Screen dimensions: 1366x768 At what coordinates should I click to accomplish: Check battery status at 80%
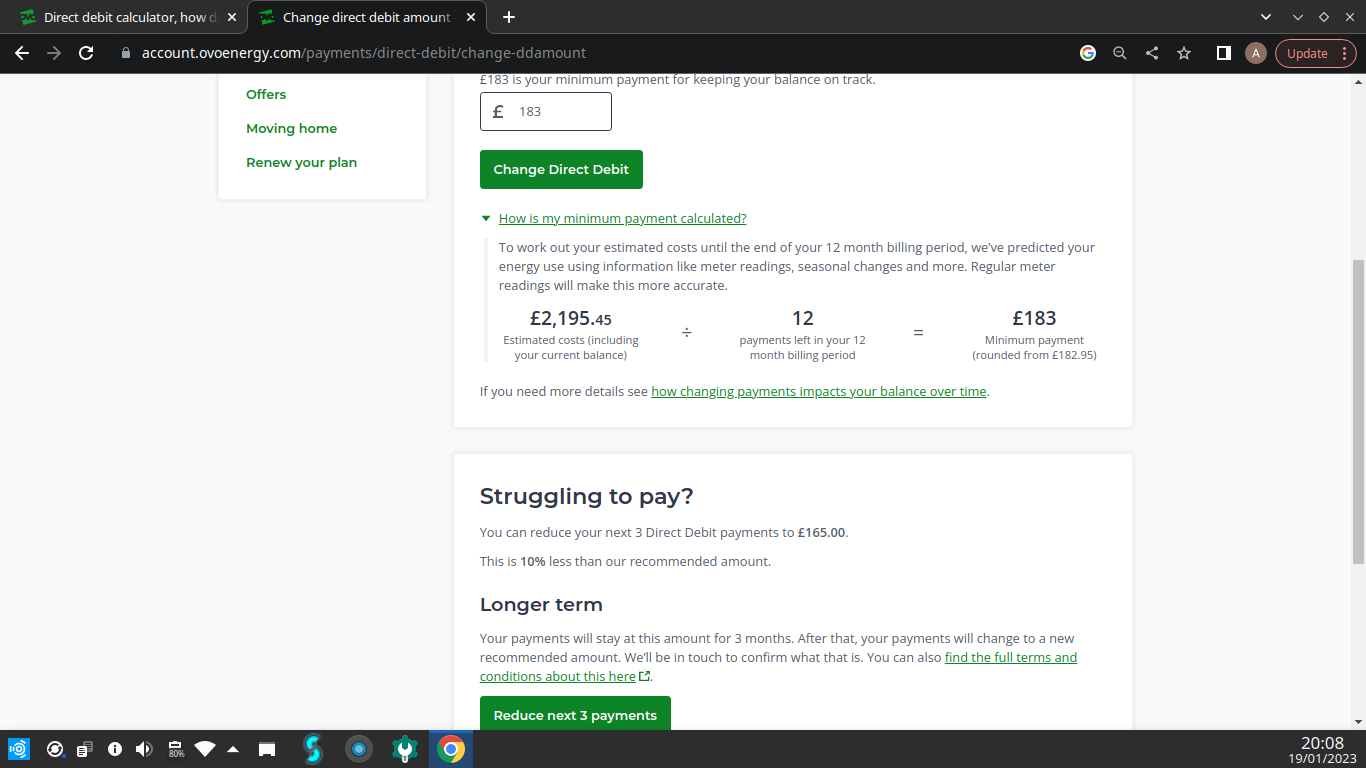coord(176,749)
